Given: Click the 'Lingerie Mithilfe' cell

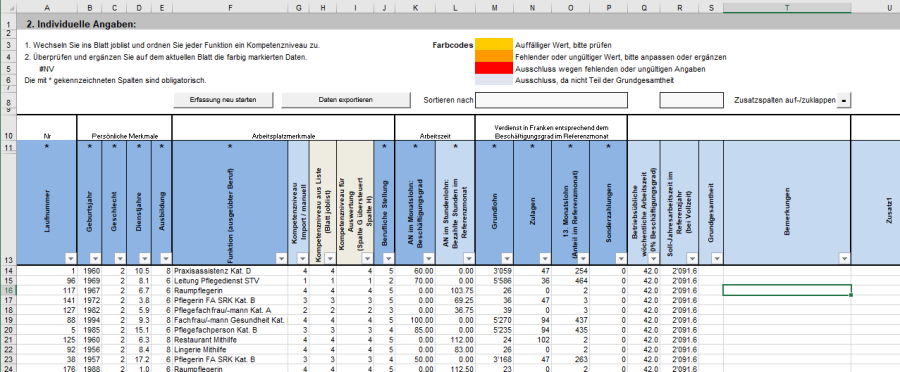Looking at the screenshot, I should point(230,350).
